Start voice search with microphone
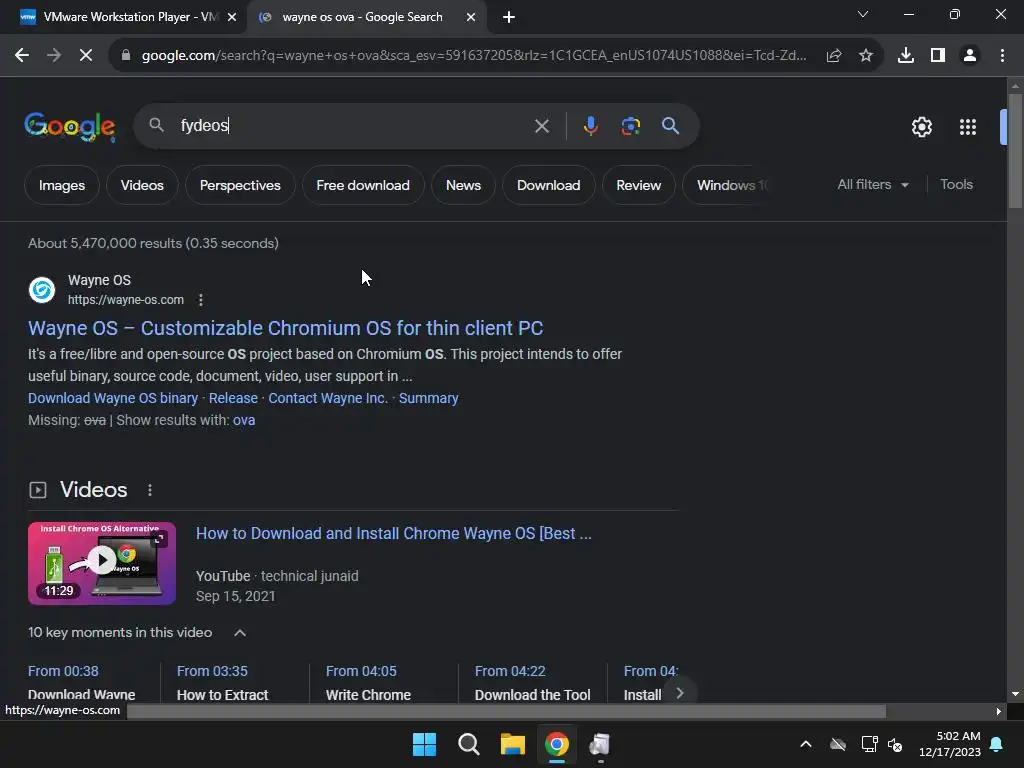Screen dimensions: 1024x768 point(590,126)
